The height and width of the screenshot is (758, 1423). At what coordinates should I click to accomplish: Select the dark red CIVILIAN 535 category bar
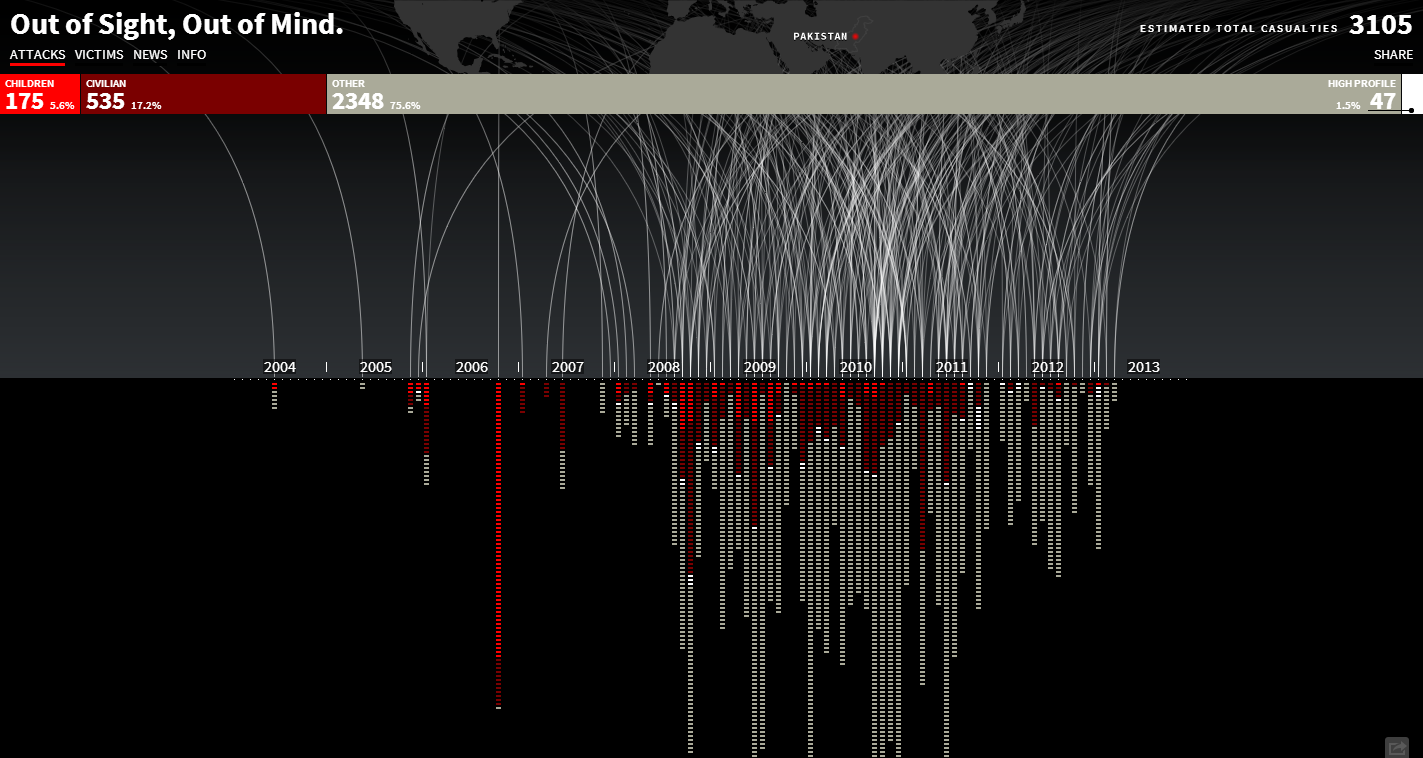click(x=204, y=94)
